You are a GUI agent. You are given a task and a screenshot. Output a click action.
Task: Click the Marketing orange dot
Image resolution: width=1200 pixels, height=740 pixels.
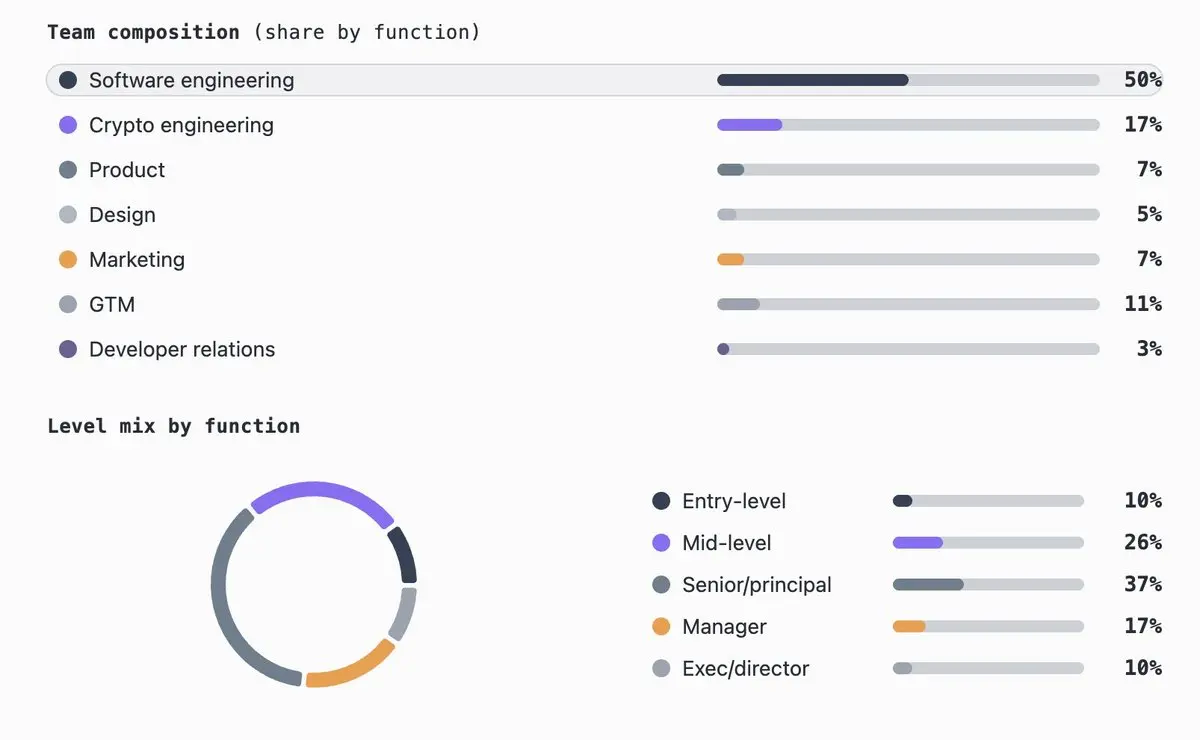click(68, 260)
